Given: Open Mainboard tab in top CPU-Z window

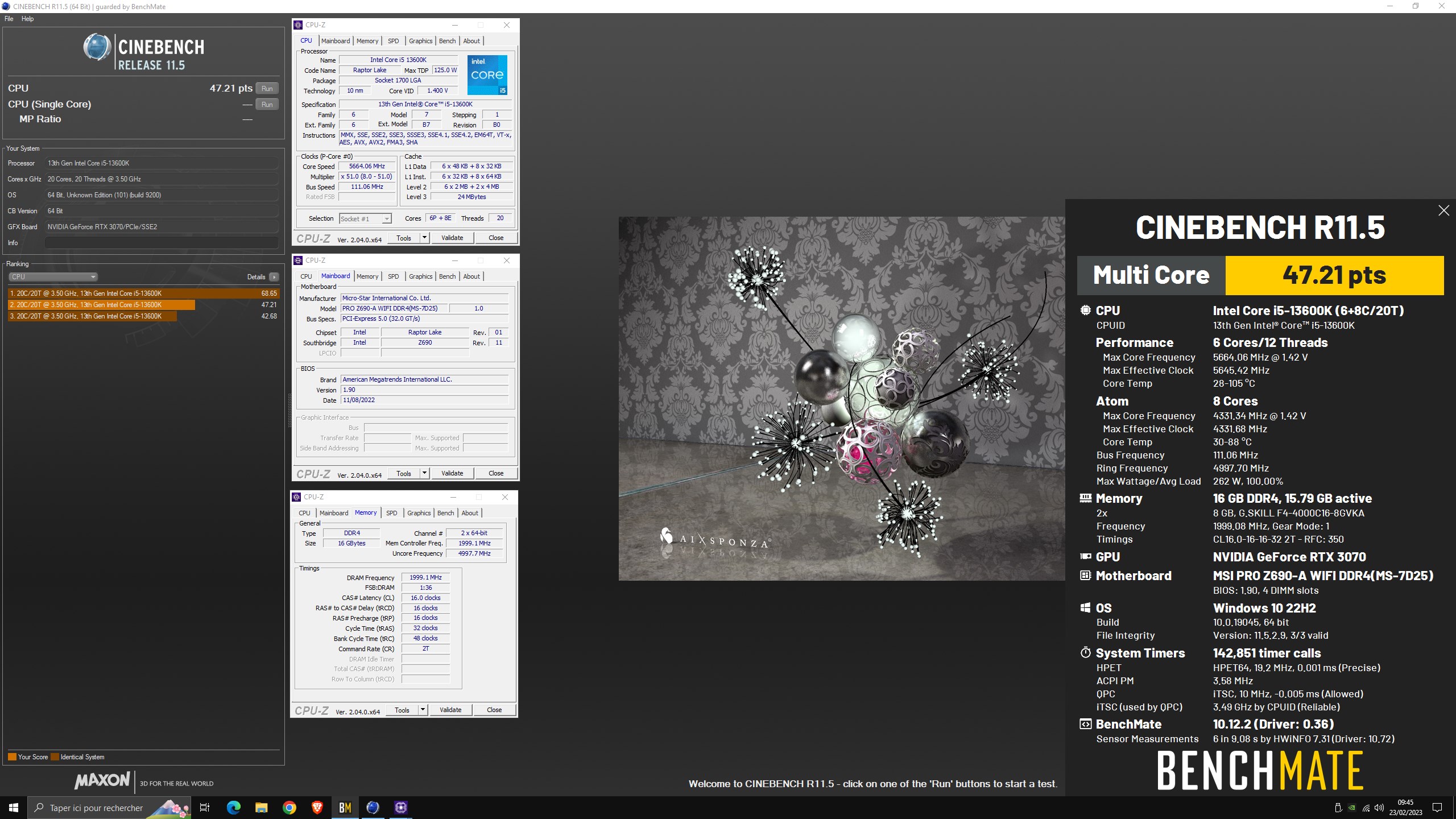Looking at the screenshot, I should coord(336,41).
